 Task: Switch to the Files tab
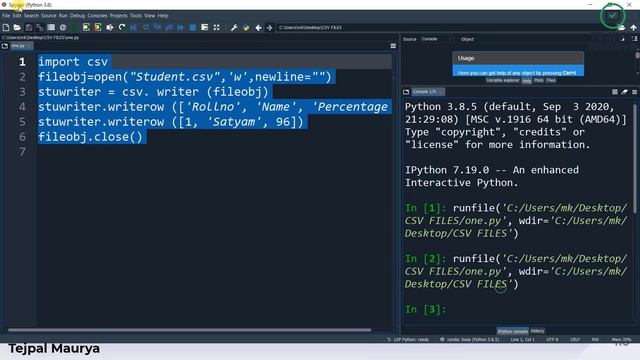[551, 80]
